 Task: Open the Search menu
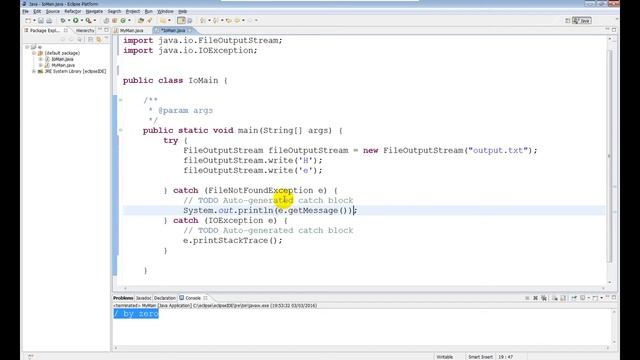[114, 11]
